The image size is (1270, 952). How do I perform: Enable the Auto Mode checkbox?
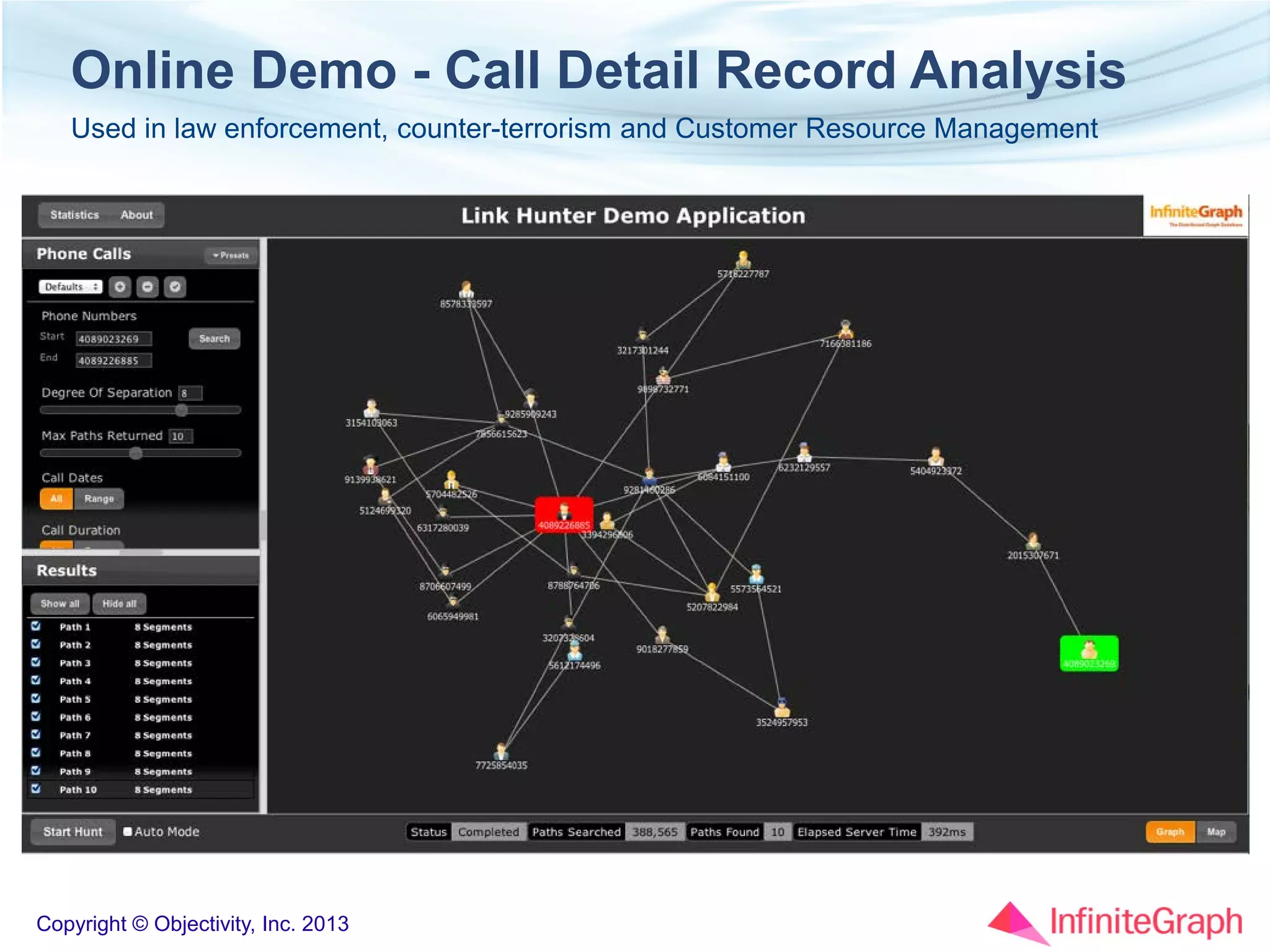(x=128, y=832)
